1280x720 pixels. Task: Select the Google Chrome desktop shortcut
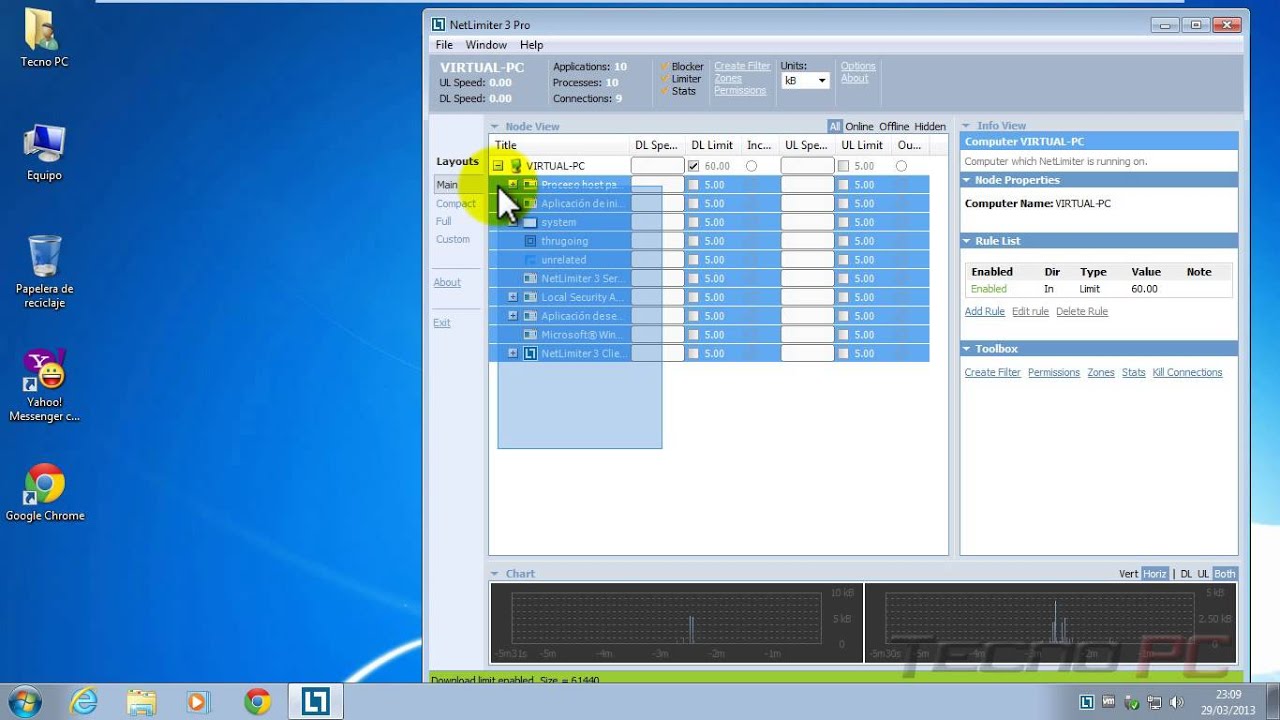click(x=44, y=493)
